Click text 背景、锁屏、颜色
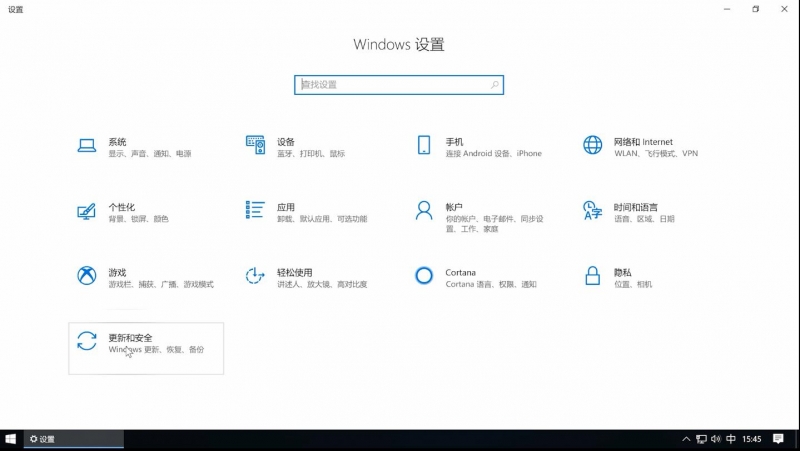The width and height of the screenshot is (800, 451). pyautogui.click(x=138, y=219)
